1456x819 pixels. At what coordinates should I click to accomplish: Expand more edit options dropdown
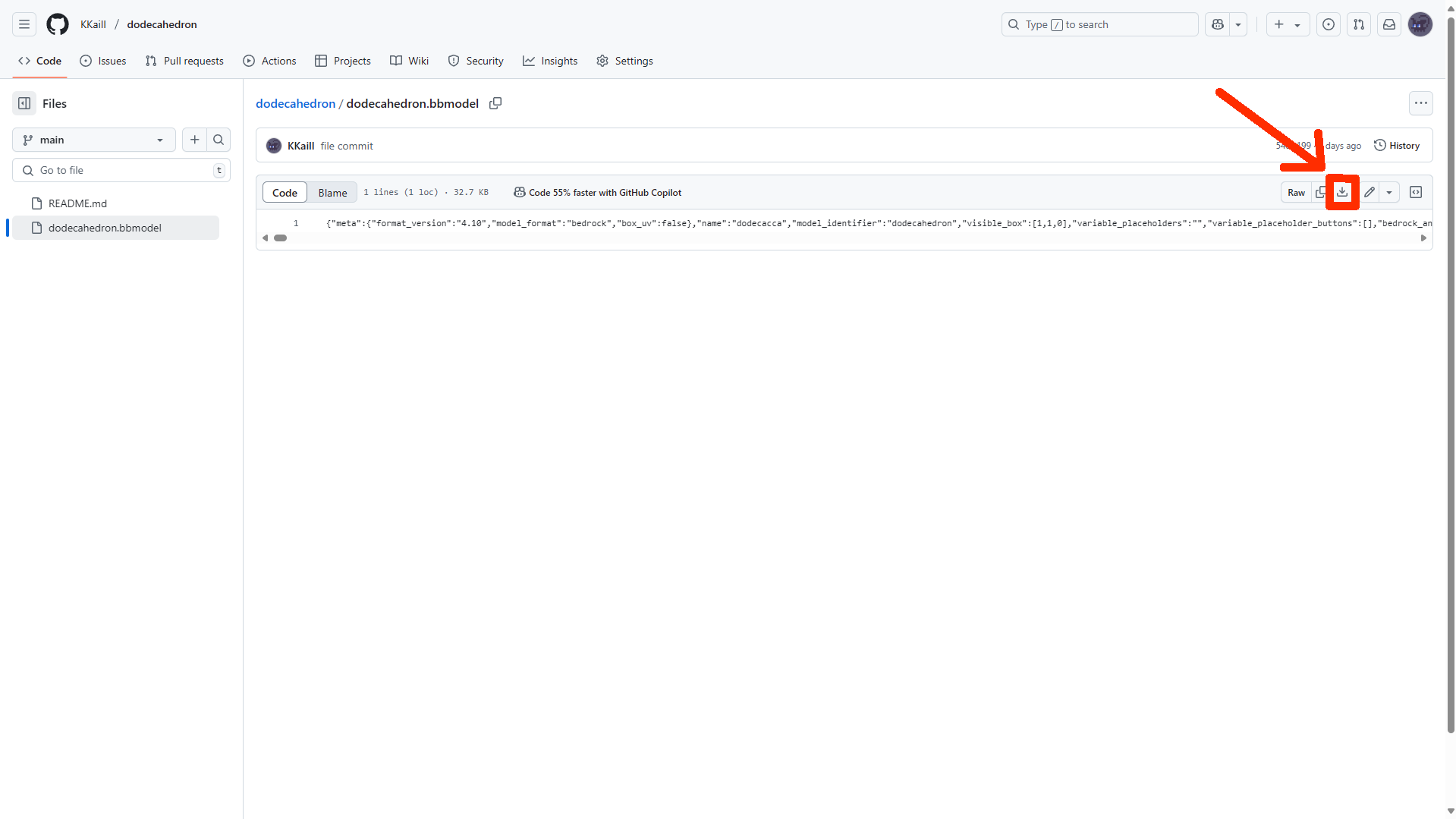(1389, 192)
